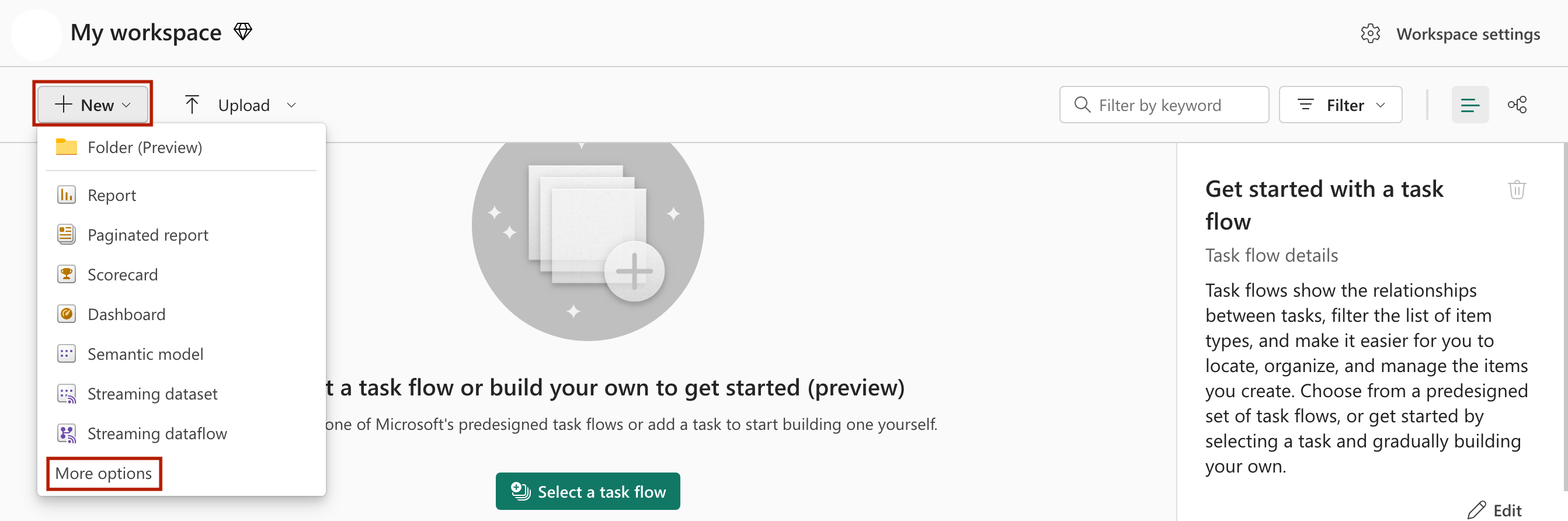Open More options in the New menu
This screenshot has height=521, width=1568.
[x=103, y=473]
